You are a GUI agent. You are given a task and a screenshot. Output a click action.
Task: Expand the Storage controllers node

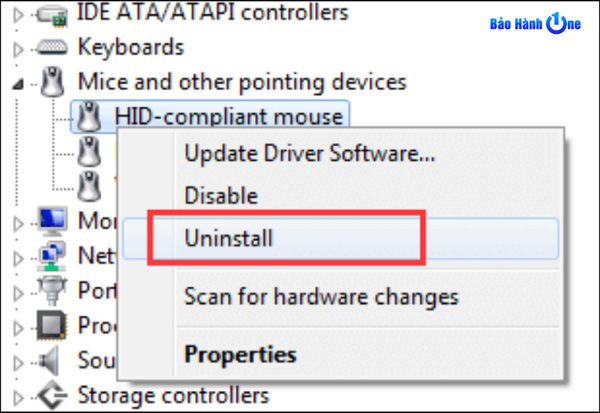[x=19, y=396]
